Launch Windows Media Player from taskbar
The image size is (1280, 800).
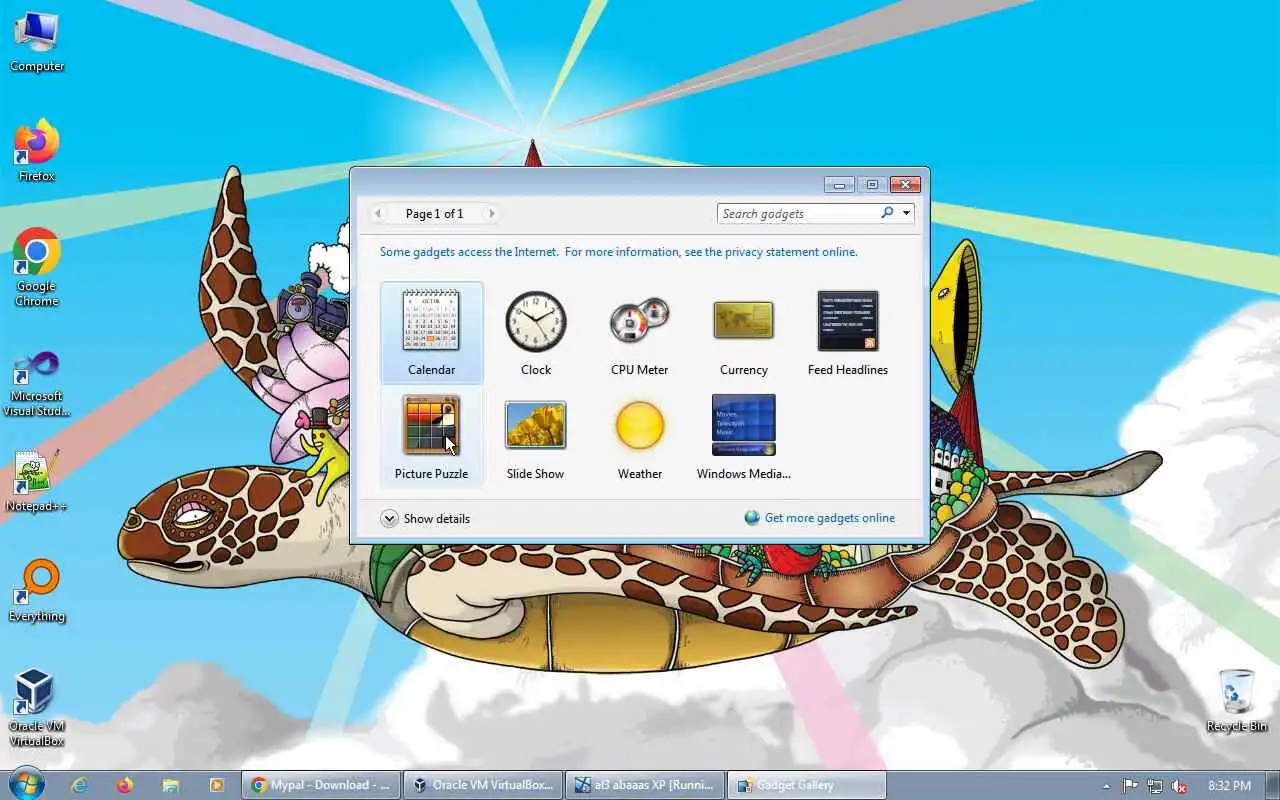tap(217, 785)
